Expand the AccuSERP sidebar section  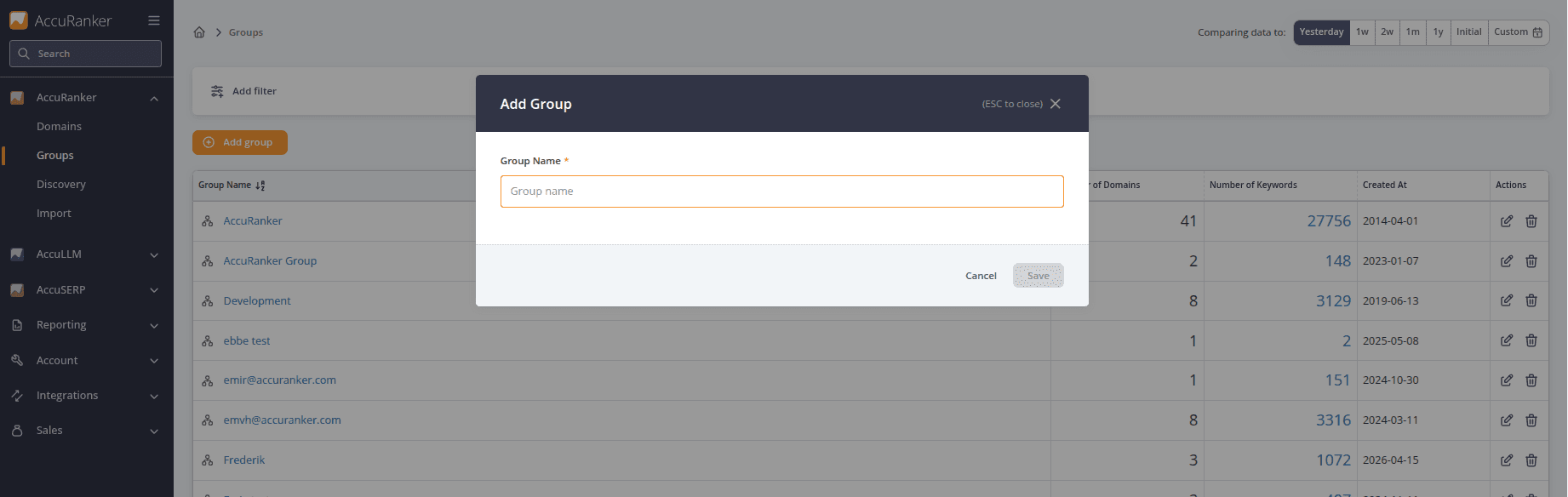pyautogui.click(x=154, y=290)
